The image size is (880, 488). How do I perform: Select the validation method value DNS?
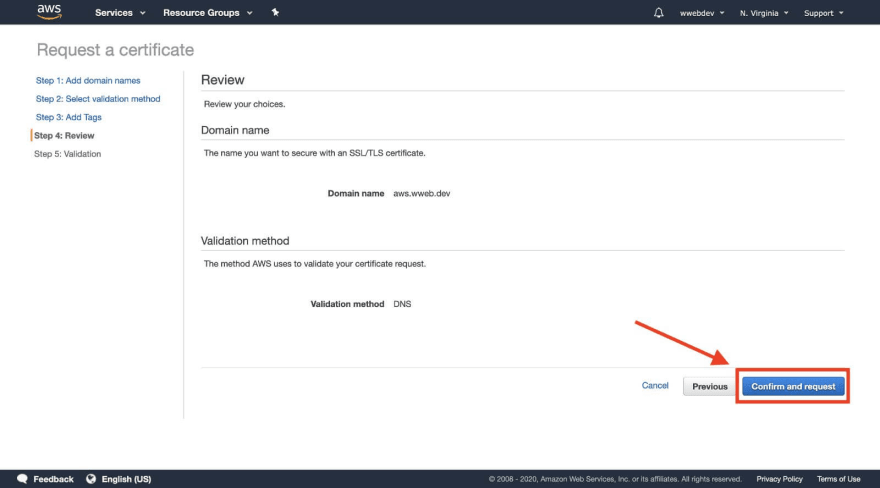[402, 304]
